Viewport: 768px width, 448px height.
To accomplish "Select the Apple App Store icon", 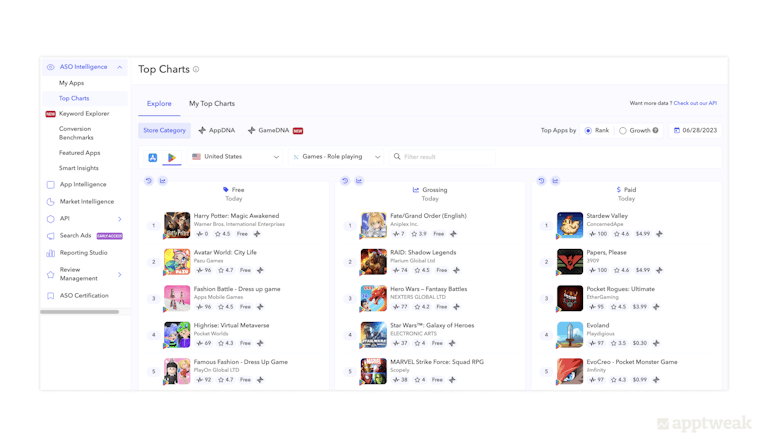I will (x=153, y=157).
